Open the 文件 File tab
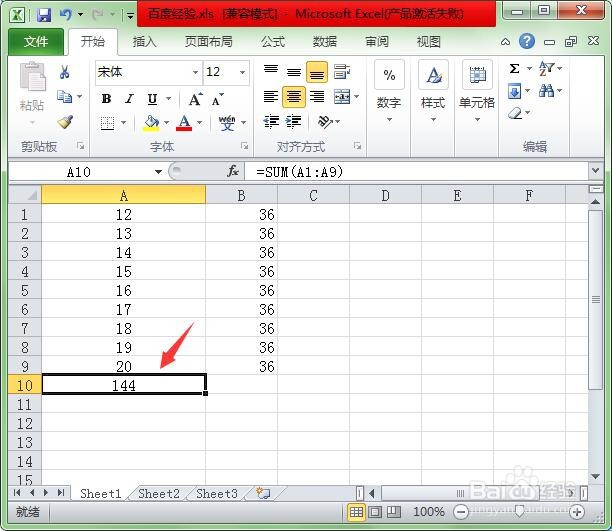This screenshot has height=531, width=612. click(36, 41)
